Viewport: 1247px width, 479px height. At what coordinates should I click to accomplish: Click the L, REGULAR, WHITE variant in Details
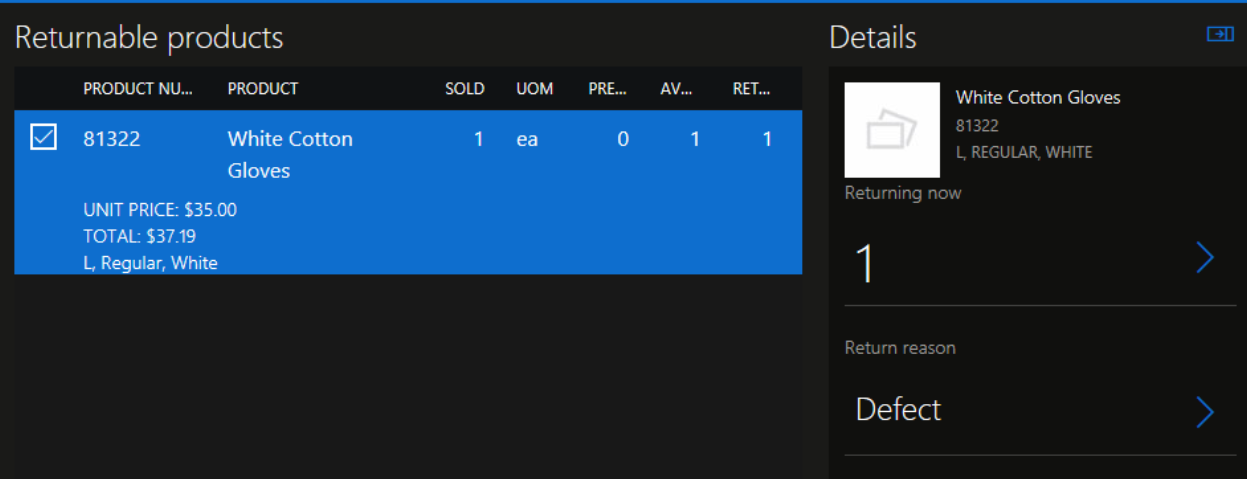point(1023,153)
